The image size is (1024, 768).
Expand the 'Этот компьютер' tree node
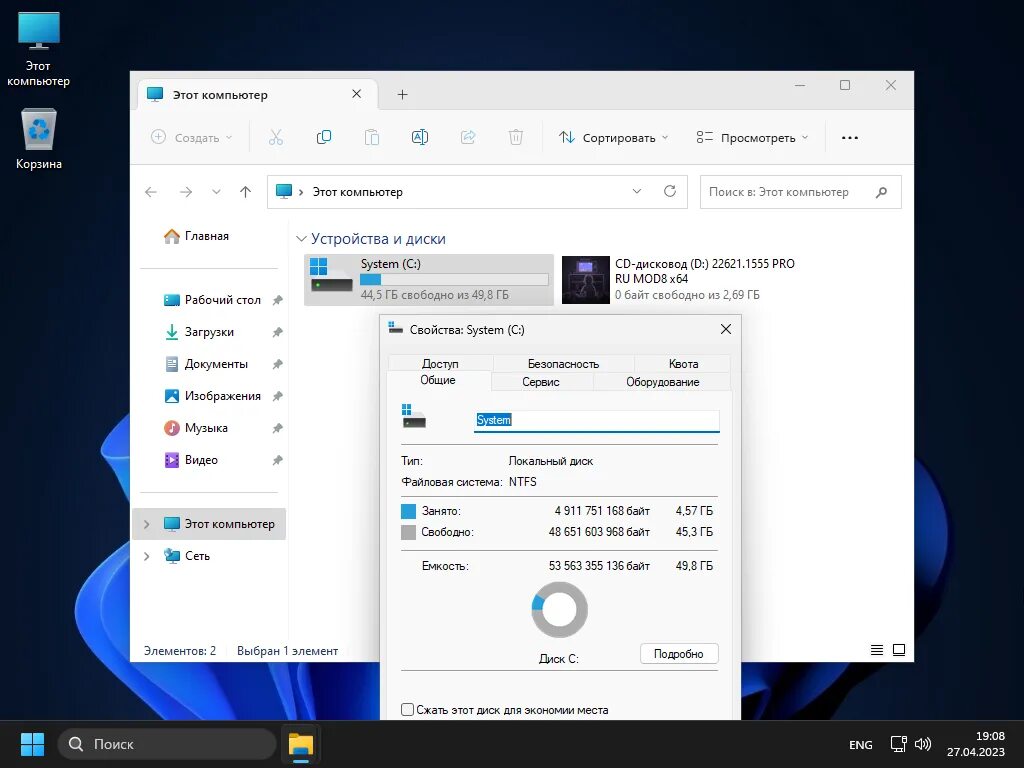click(x=147, y=524)
